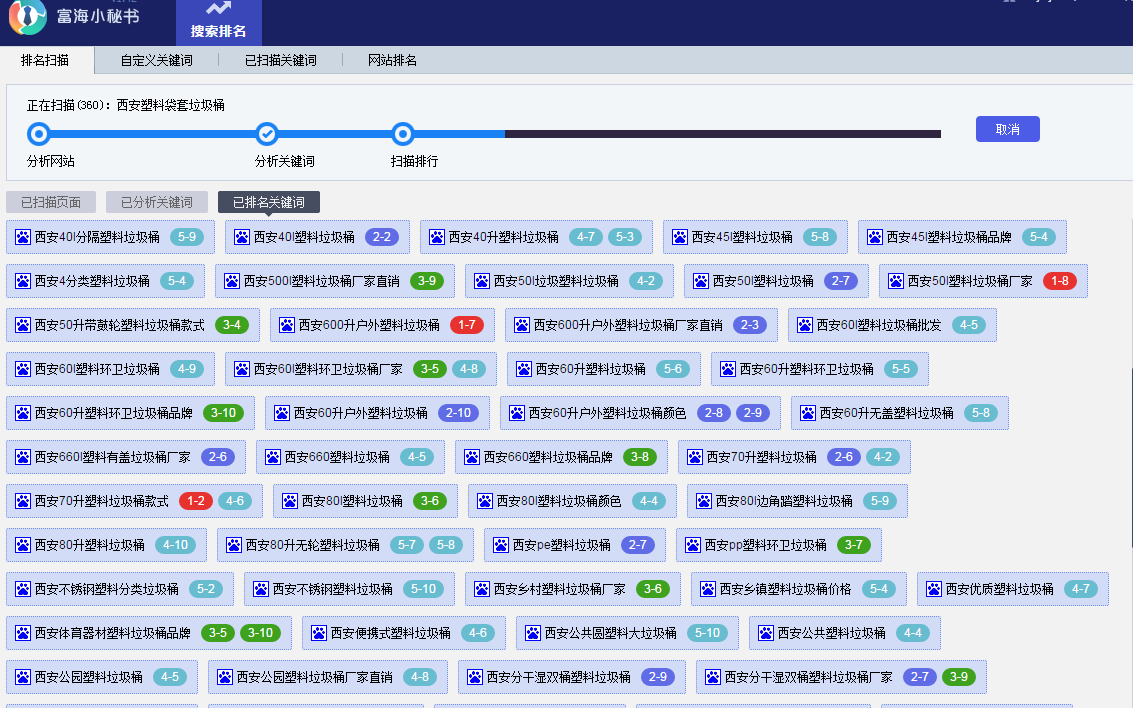Click the 富海小秘书 app logo icon
Image resolution: width=1133 pixels, height=708 pixels.
28,15
